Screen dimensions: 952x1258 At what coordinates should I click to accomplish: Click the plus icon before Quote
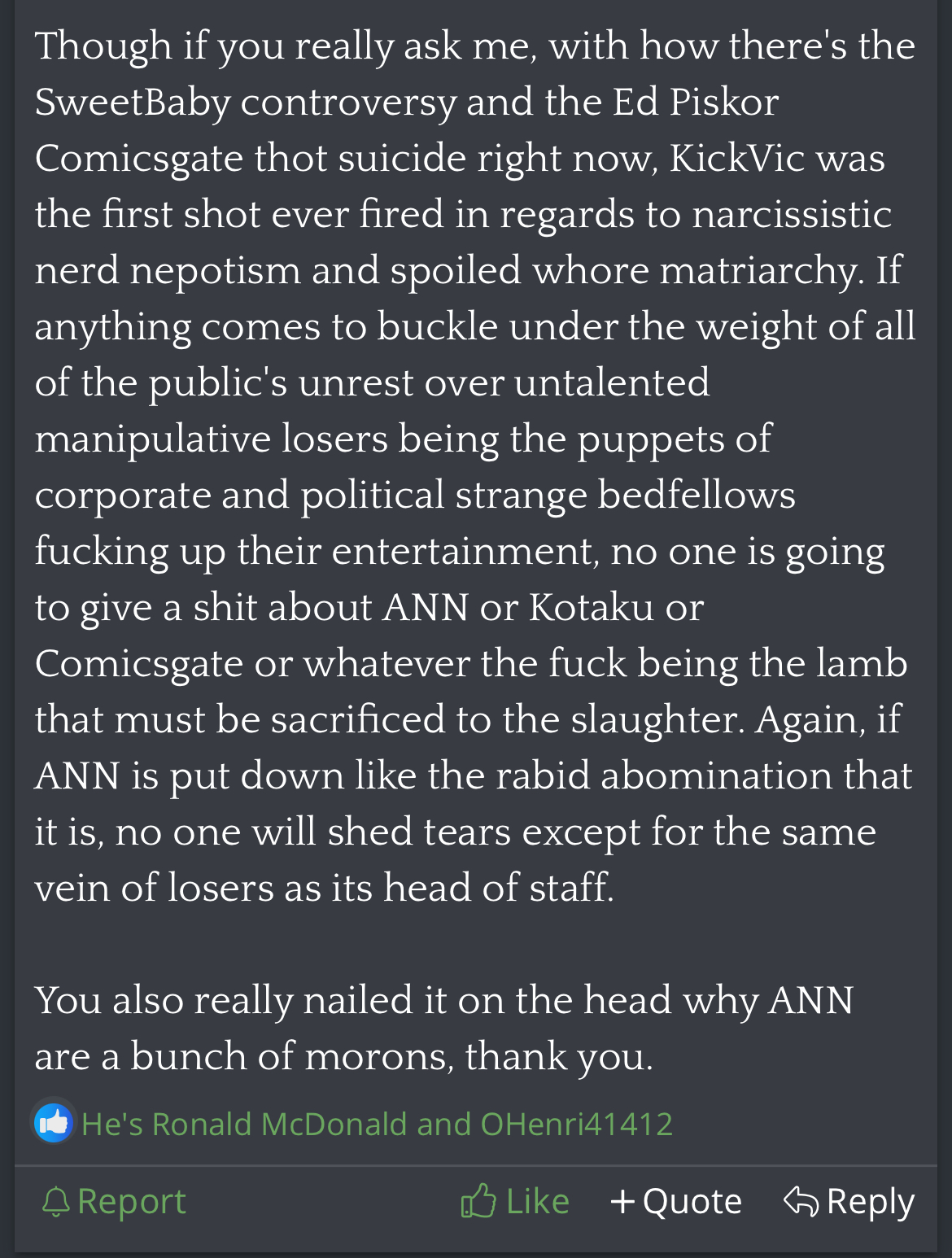coord(622,1202)
